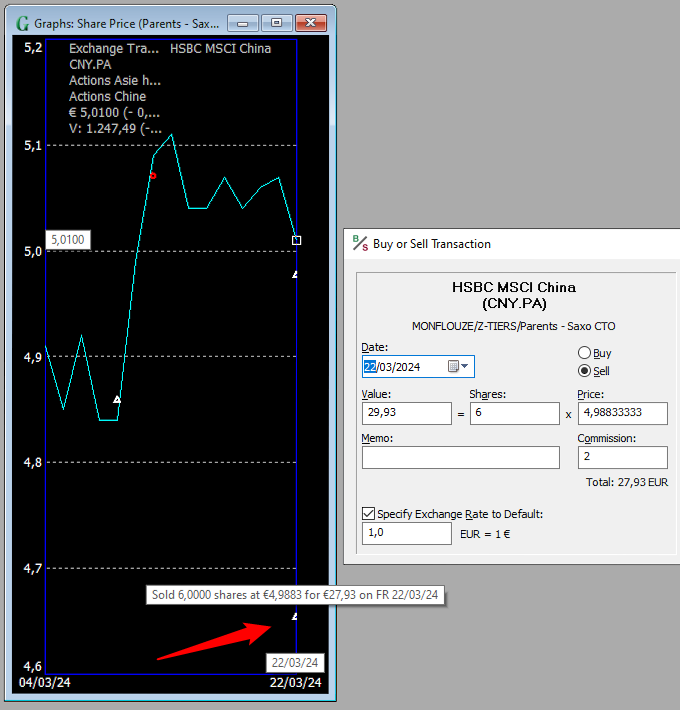Toggle Specify Exchange Rate to Default checkbox
Viewport: 680px width, 710px height.
point(369,513)
